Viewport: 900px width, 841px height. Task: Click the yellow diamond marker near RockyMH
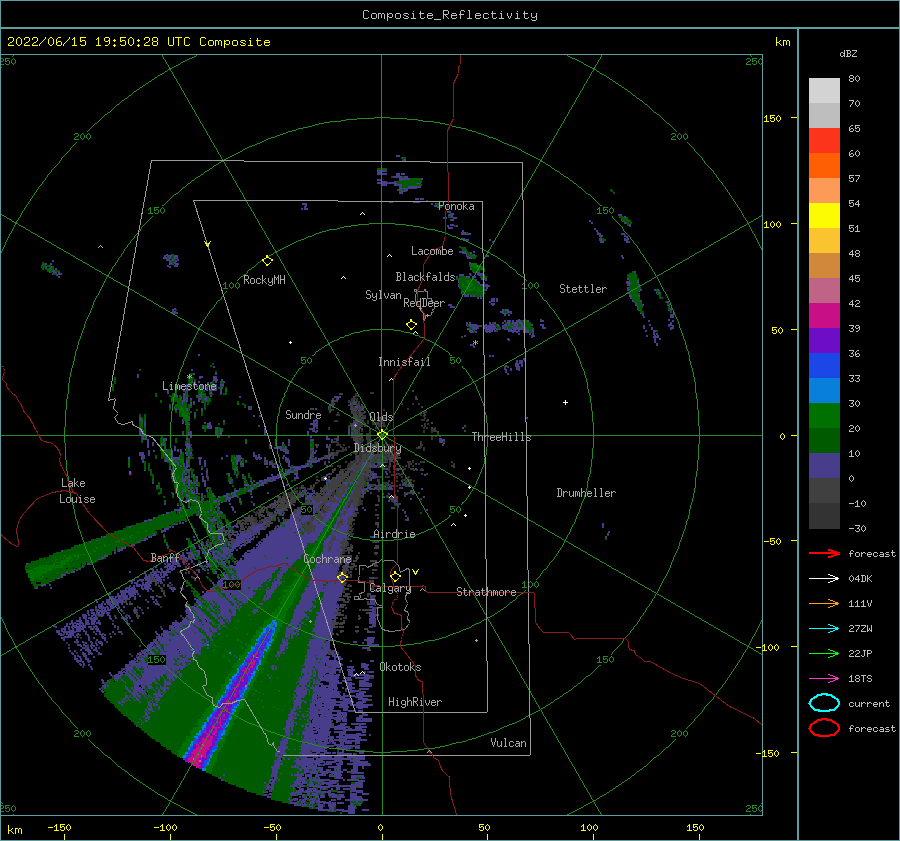click(267, 261)
